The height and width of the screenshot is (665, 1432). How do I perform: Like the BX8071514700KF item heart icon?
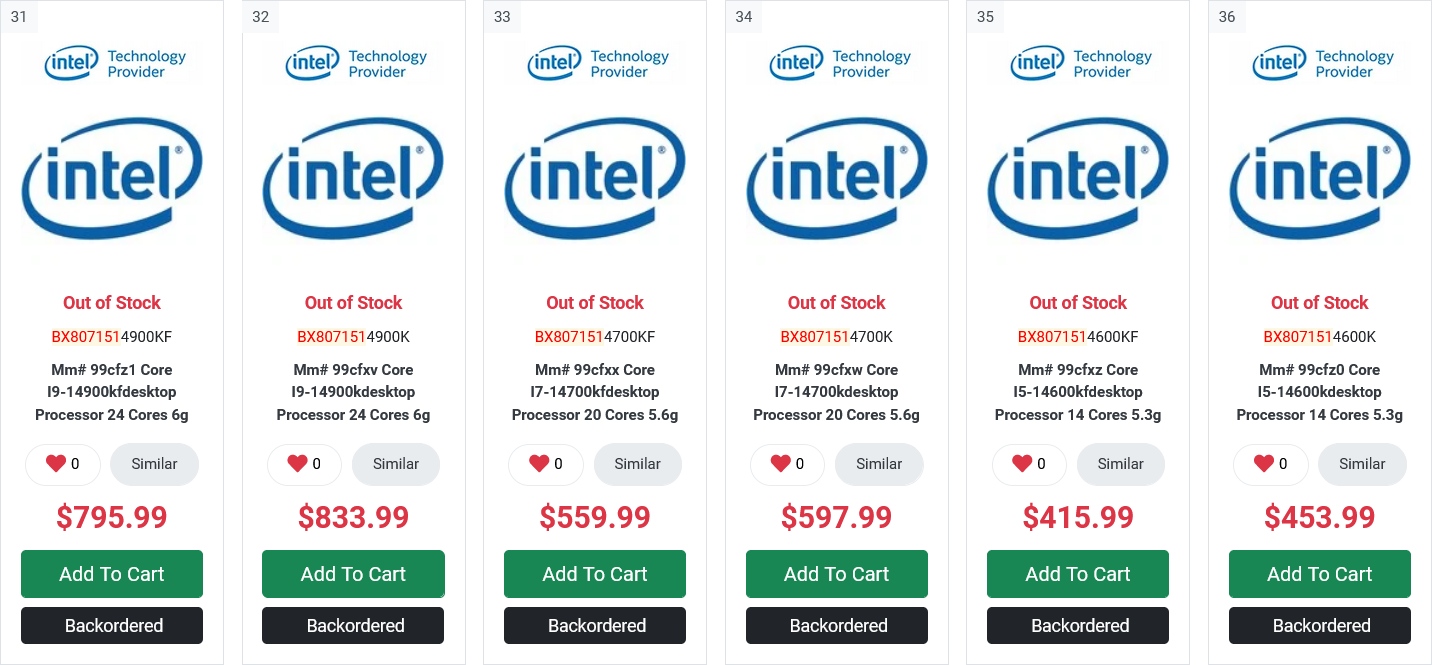[539, 464]
